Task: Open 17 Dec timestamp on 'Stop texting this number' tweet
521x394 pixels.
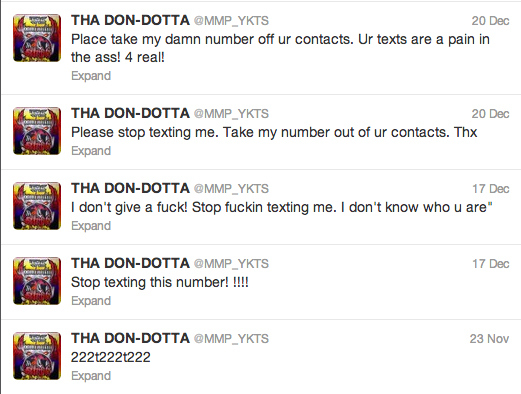Action: (491, 264)
